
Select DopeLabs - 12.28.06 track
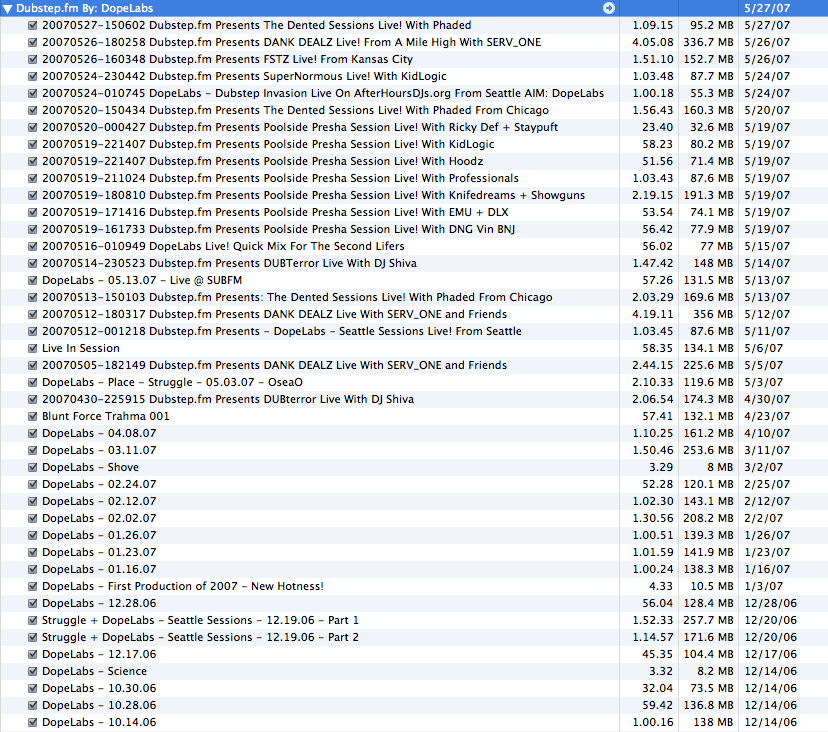click(x=99, y=603)
